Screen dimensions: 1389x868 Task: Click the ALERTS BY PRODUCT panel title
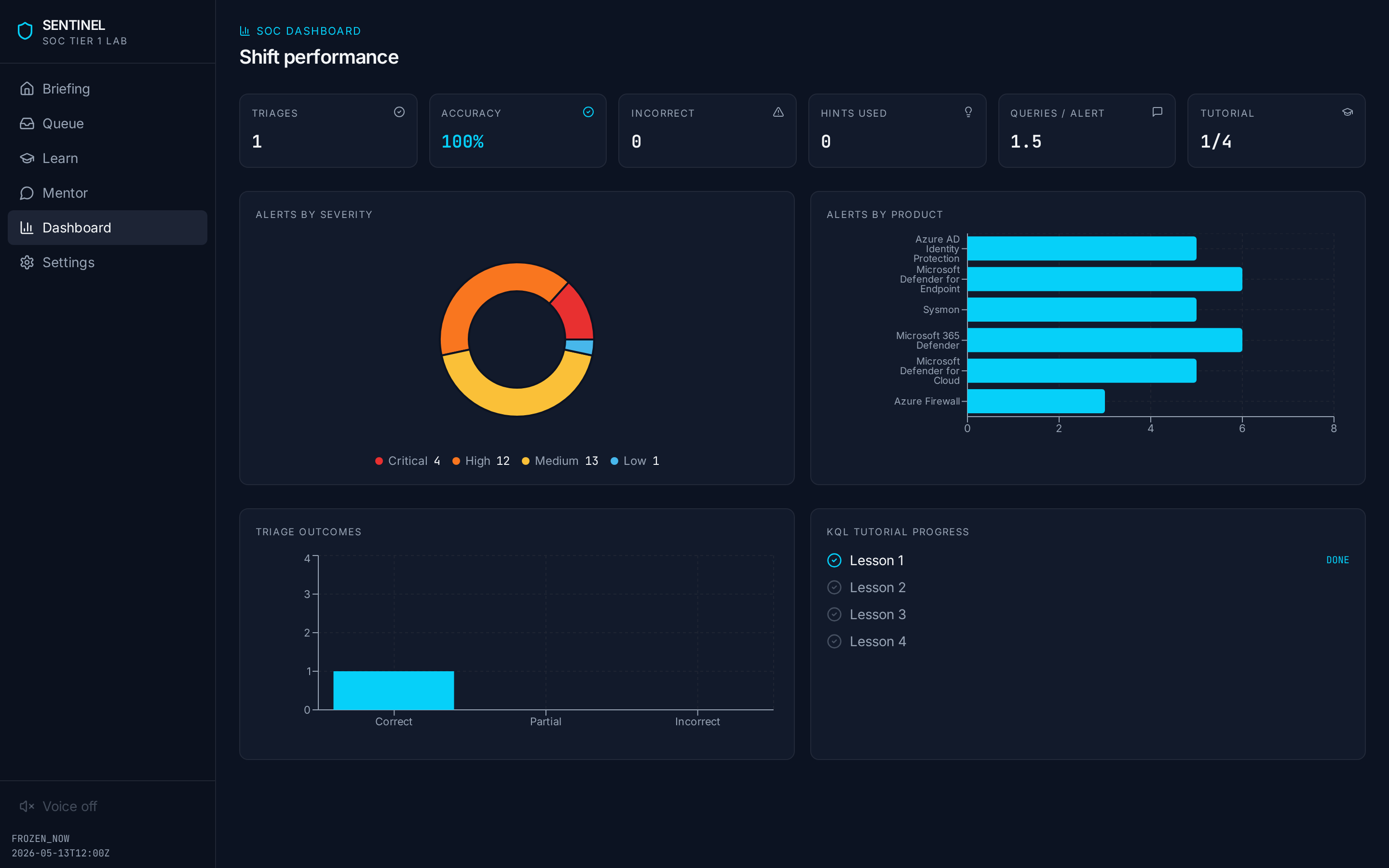[885, 215]
